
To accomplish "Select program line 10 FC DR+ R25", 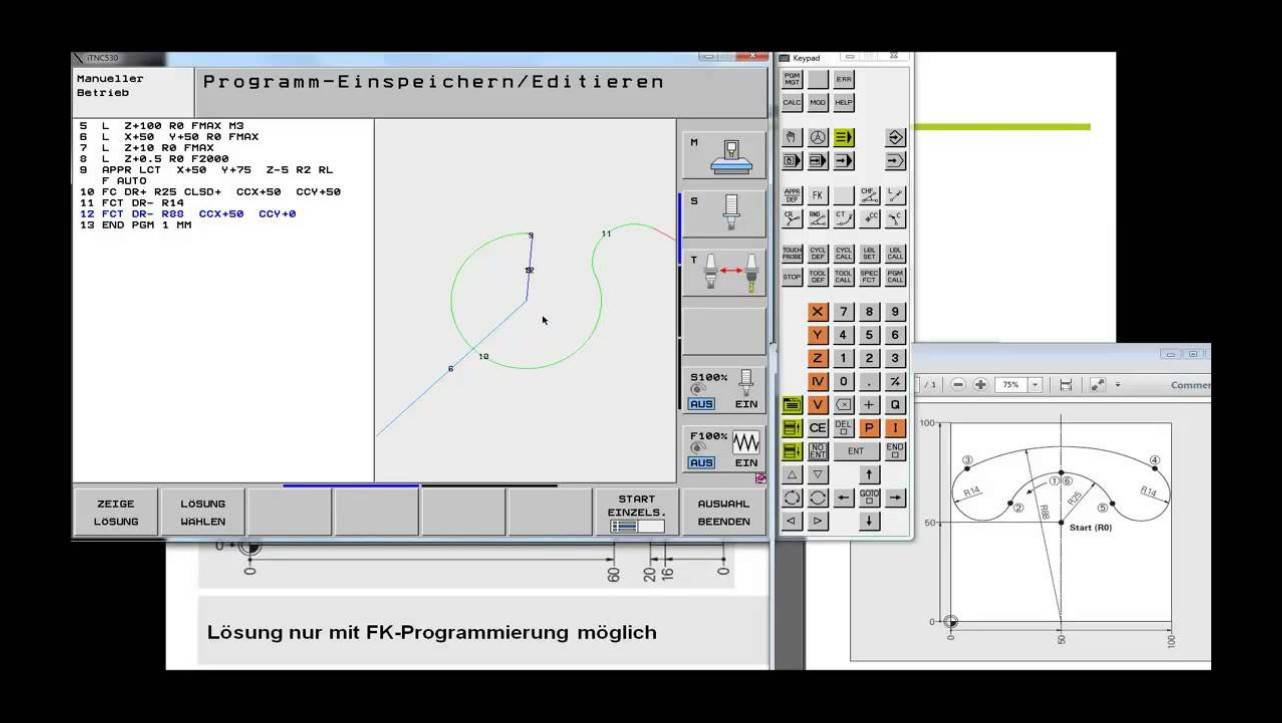I will coord(210,192).
